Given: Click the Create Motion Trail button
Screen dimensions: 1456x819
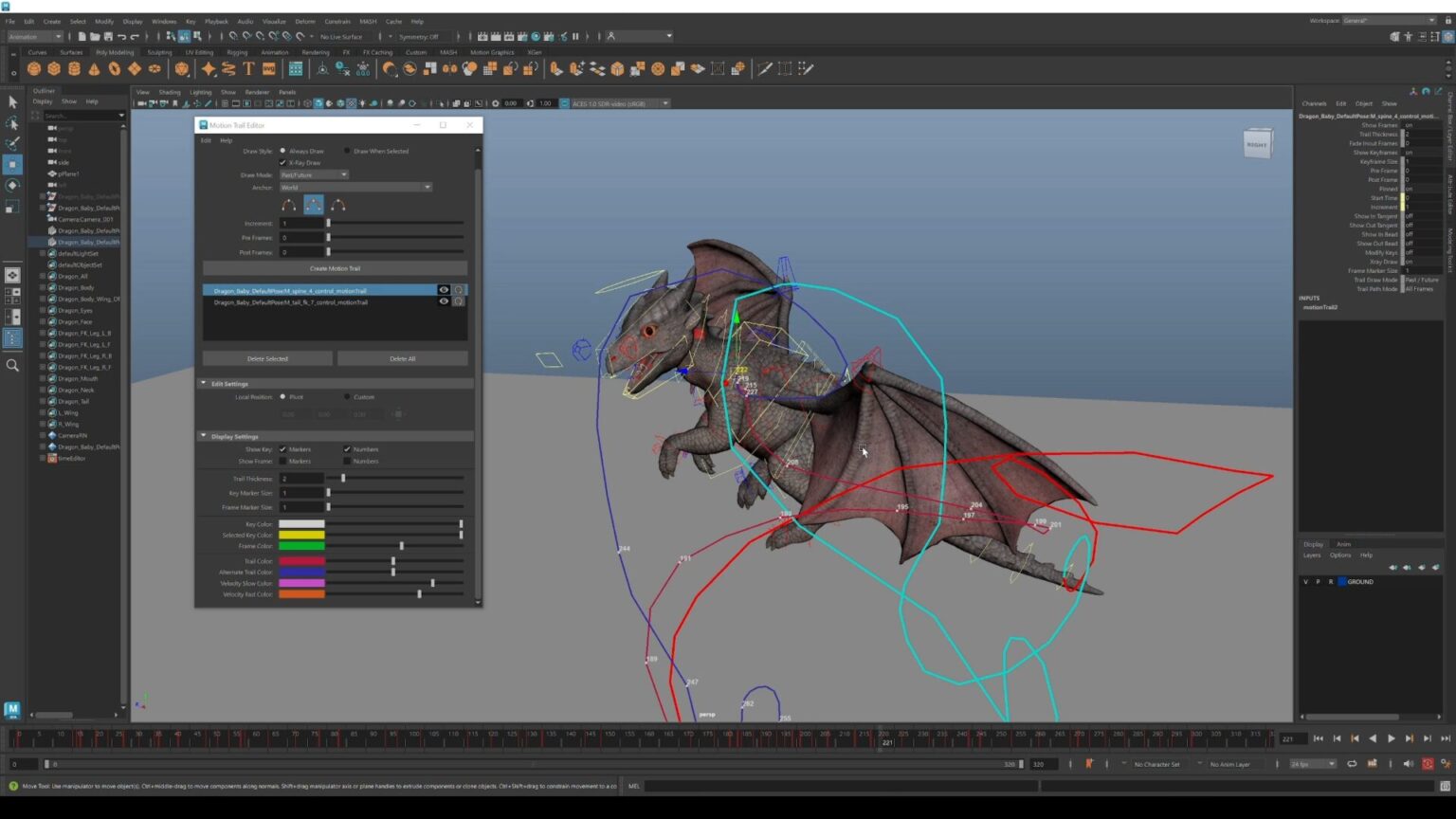Looking at the screenshot, I should tap(335, 268).
